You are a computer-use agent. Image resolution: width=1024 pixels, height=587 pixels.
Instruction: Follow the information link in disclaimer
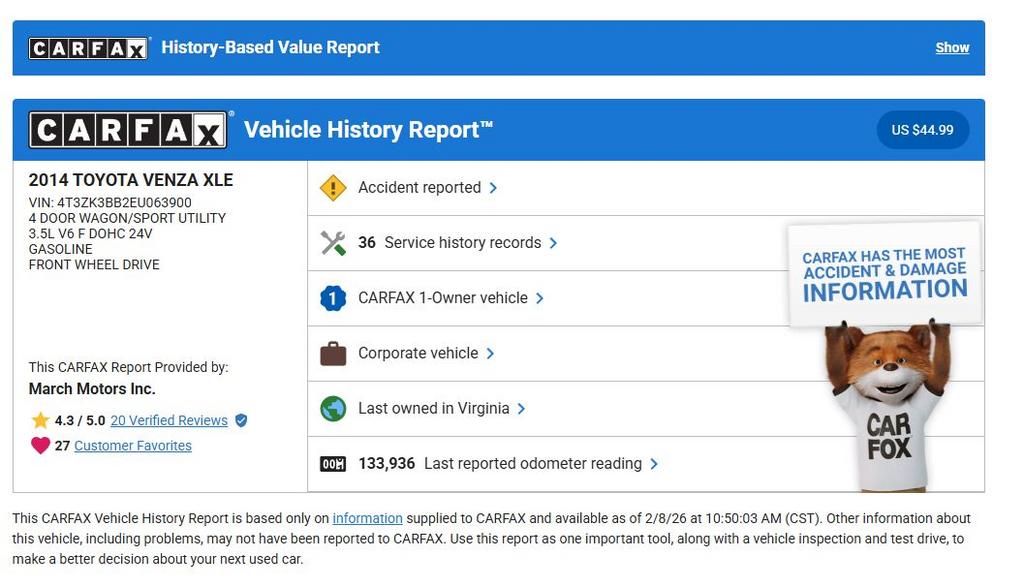point(367,518)
